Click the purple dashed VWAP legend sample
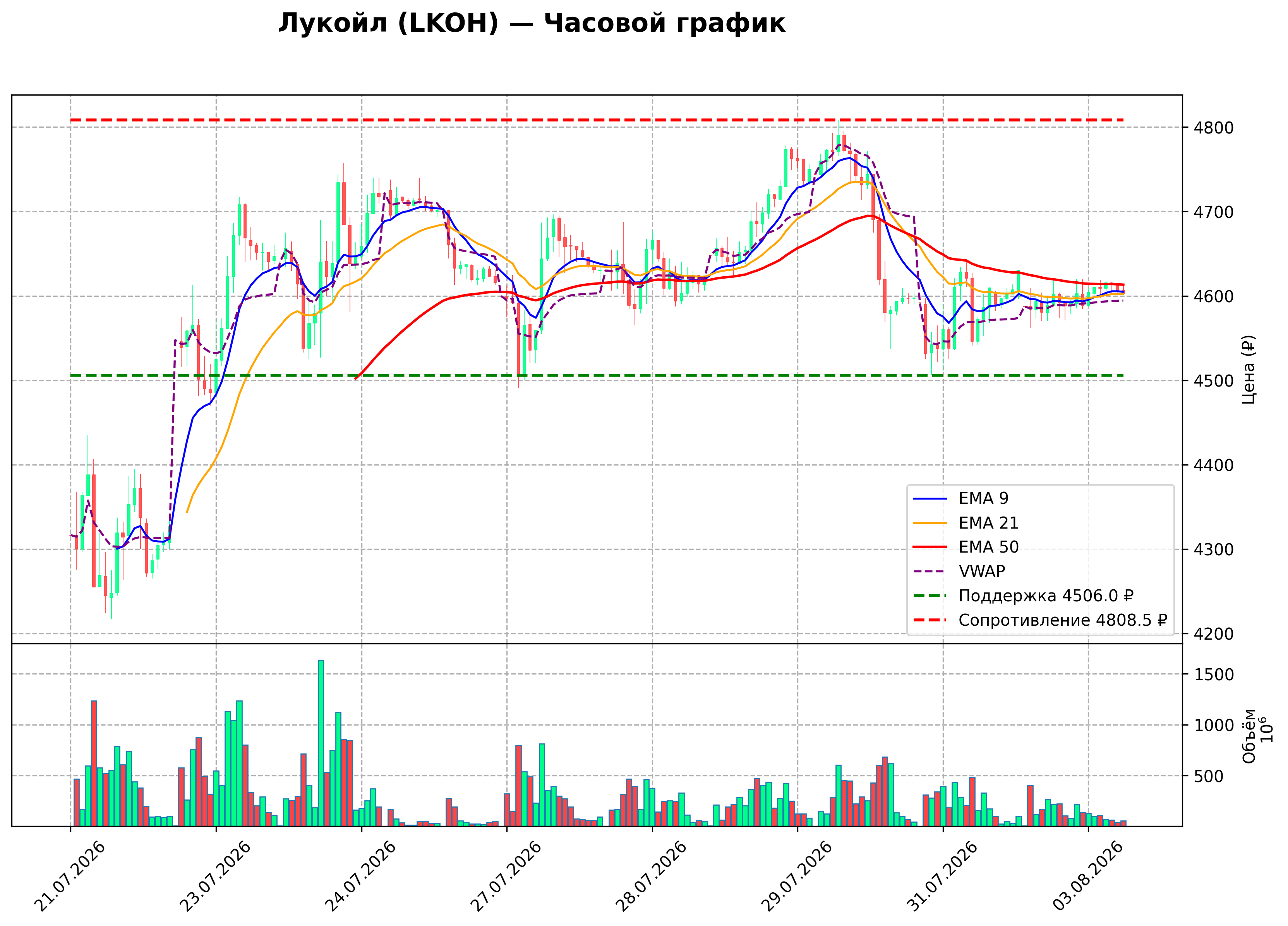 [x=930, y=572]
